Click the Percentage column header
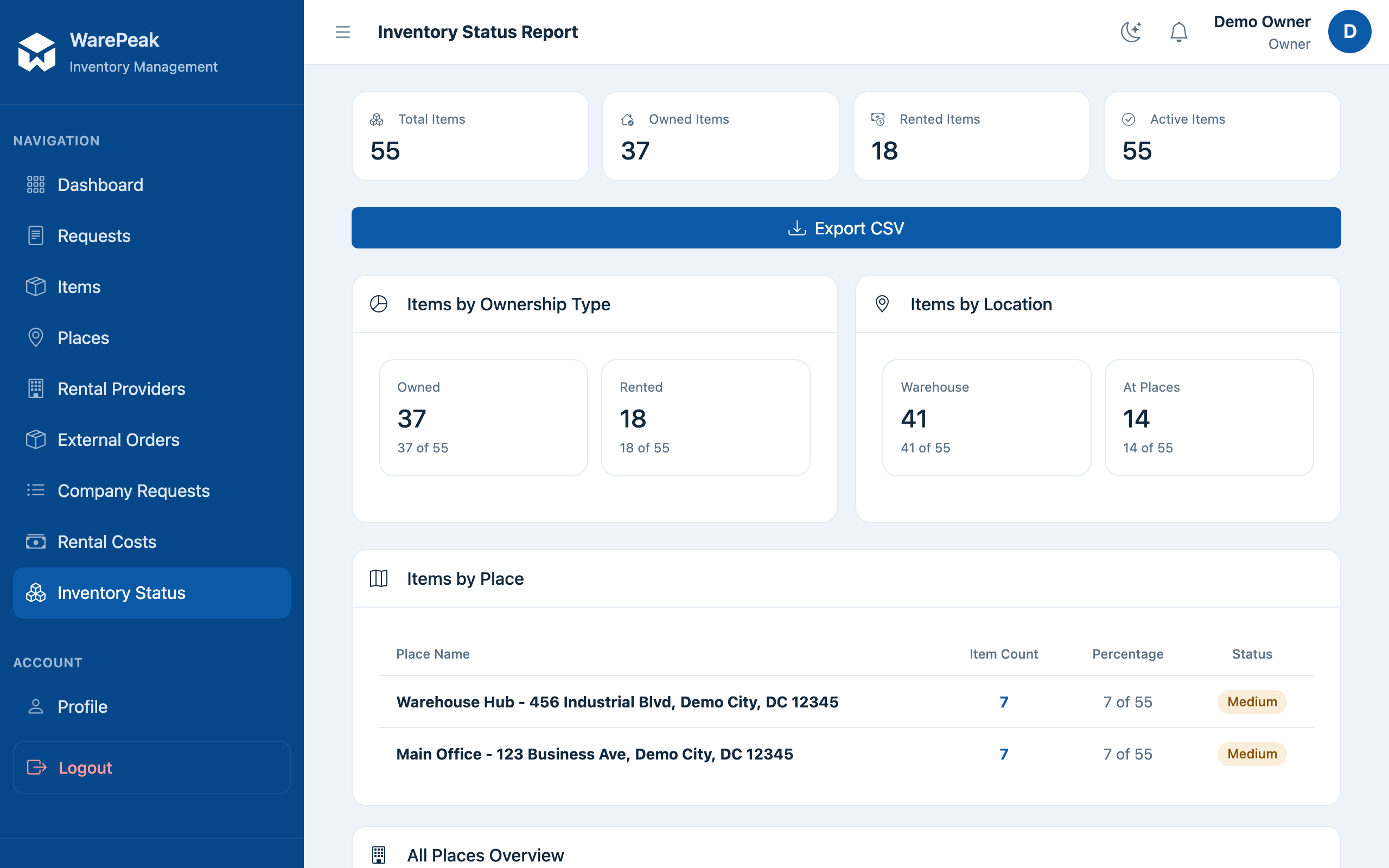The height and width of the screenshot is (868, 1389). [x=1127, y=654]
